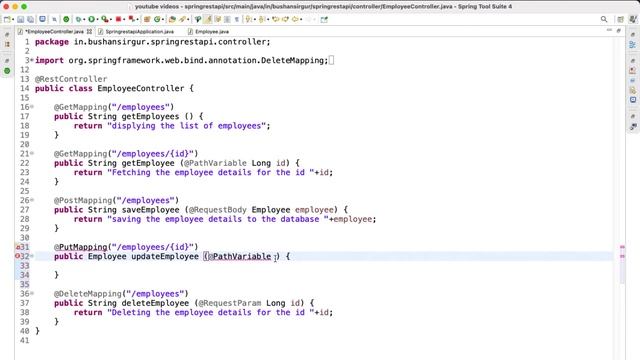Close the EmployeeController.java tab

coord(89,31)
